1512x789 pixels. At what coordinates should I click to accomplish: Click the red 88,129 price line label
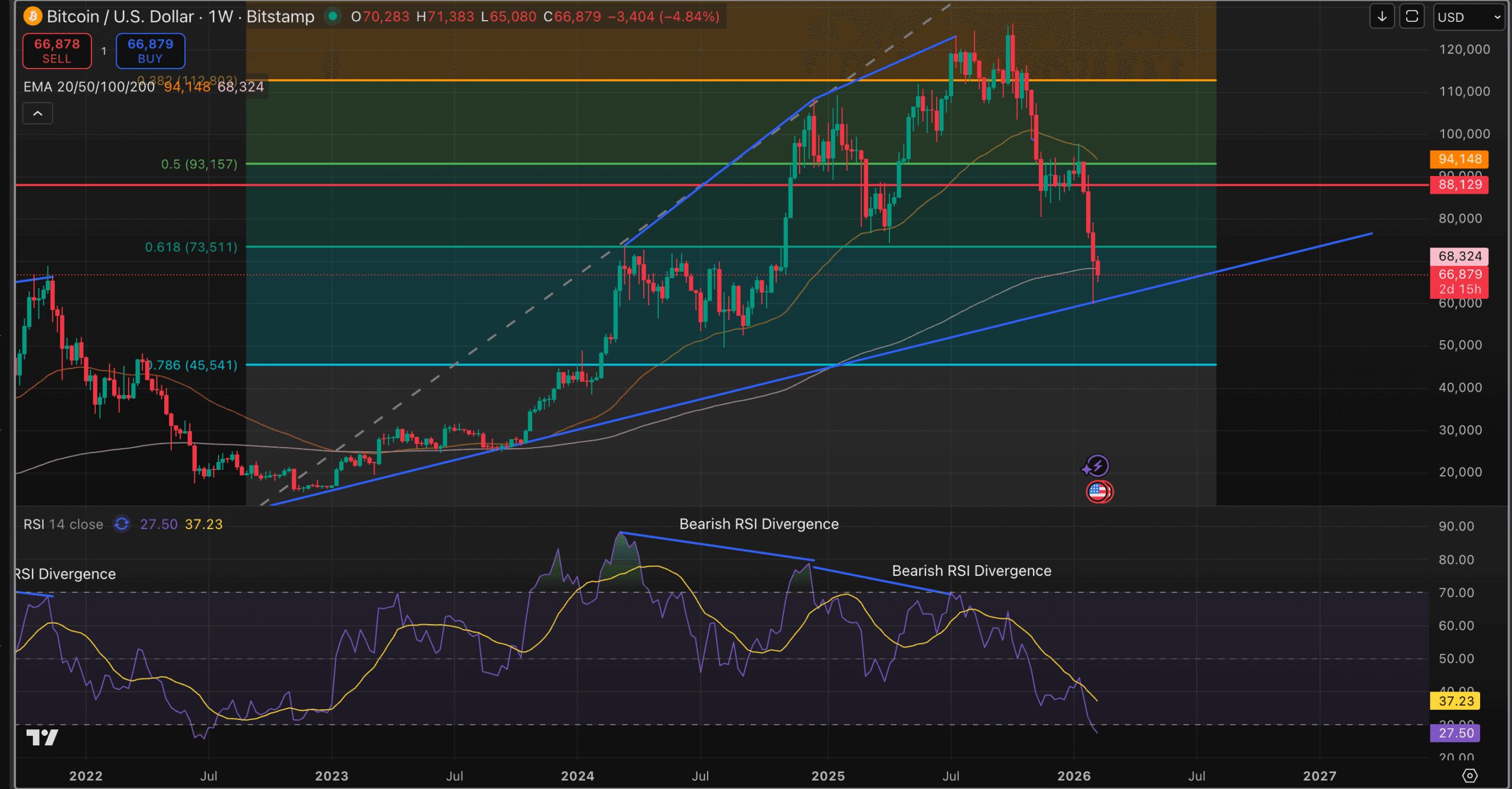click(x=1459, y=185)
